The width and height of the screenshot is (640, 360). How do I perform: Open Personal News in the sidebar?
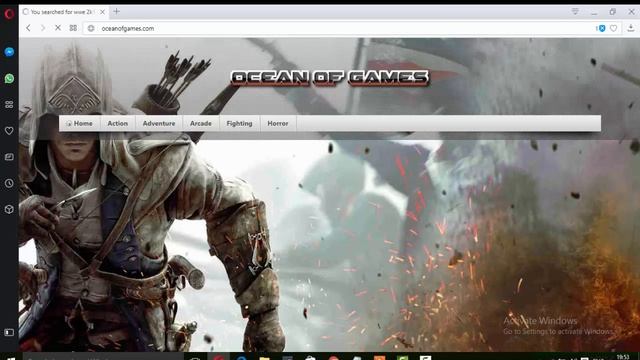pyautogui.click(x=9, y=157)
